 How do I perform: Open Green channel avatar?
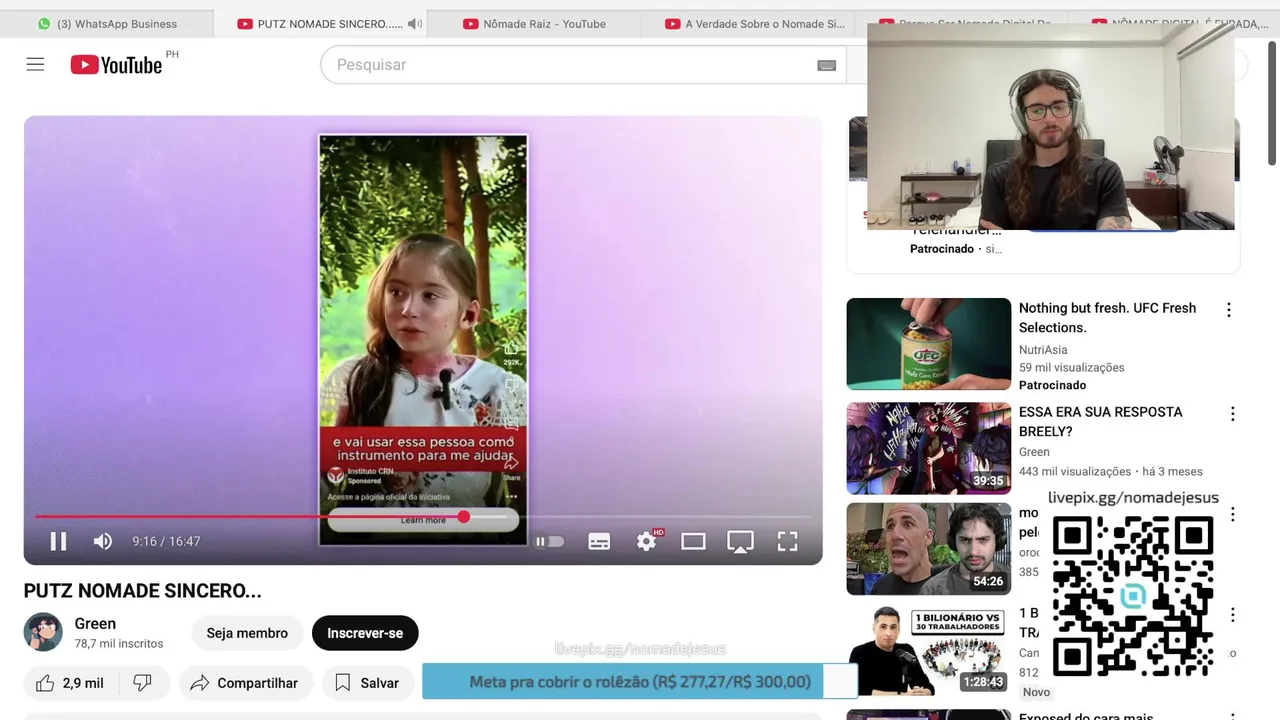43,632
